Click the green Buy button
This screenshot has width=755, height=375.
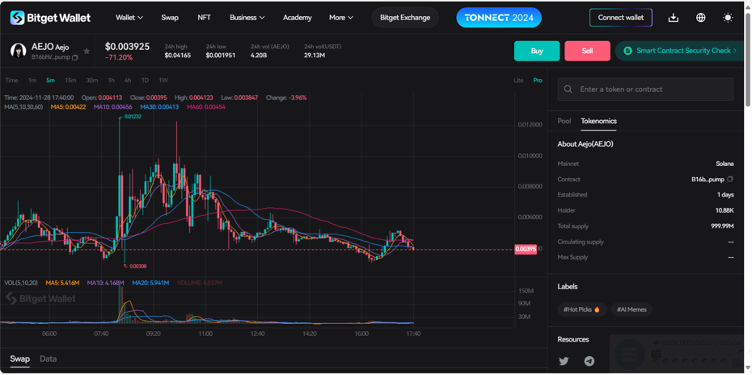tap(537, 51)
